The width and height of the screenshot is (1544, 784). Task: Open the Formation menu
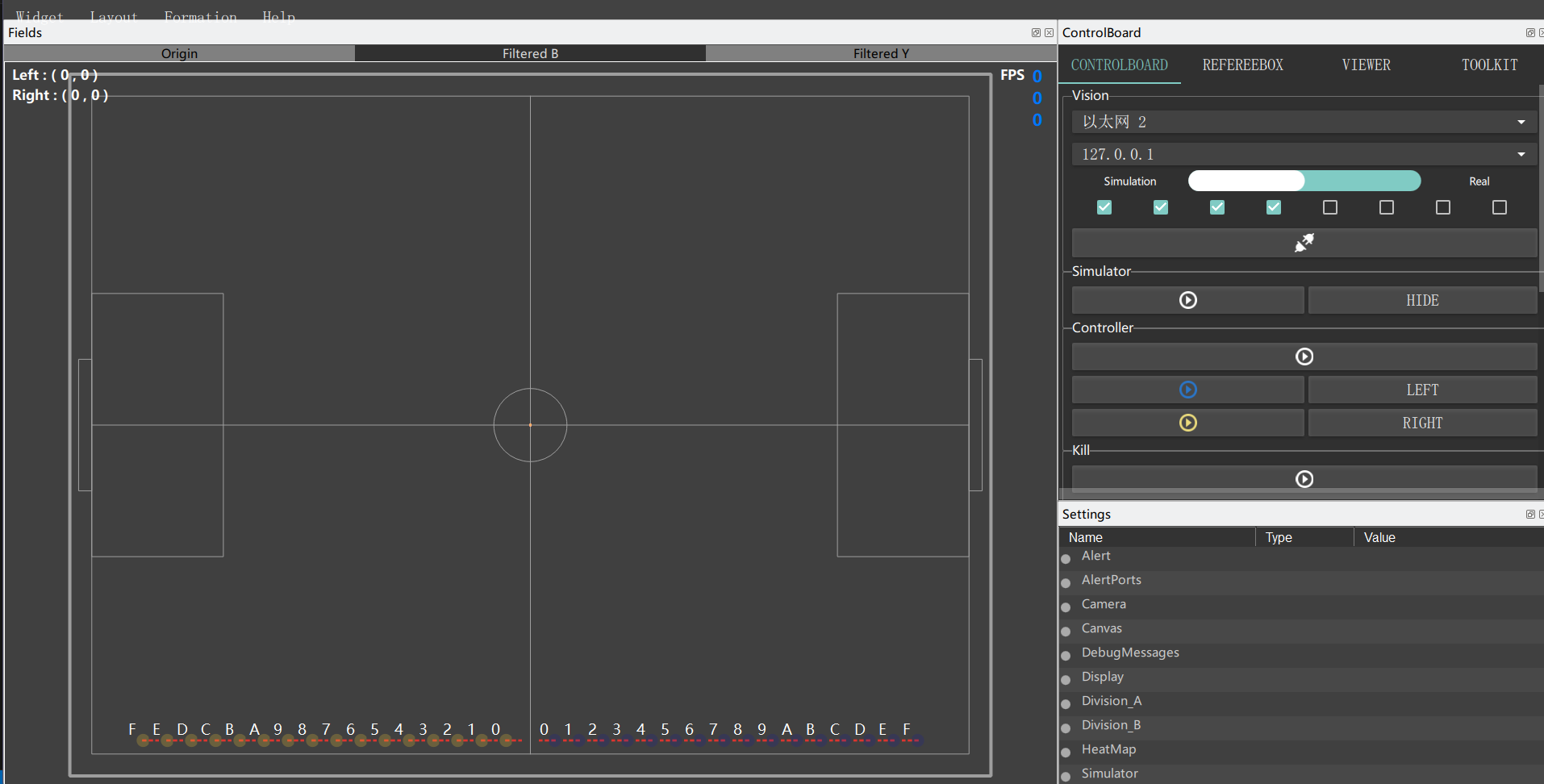pos(200,16)
